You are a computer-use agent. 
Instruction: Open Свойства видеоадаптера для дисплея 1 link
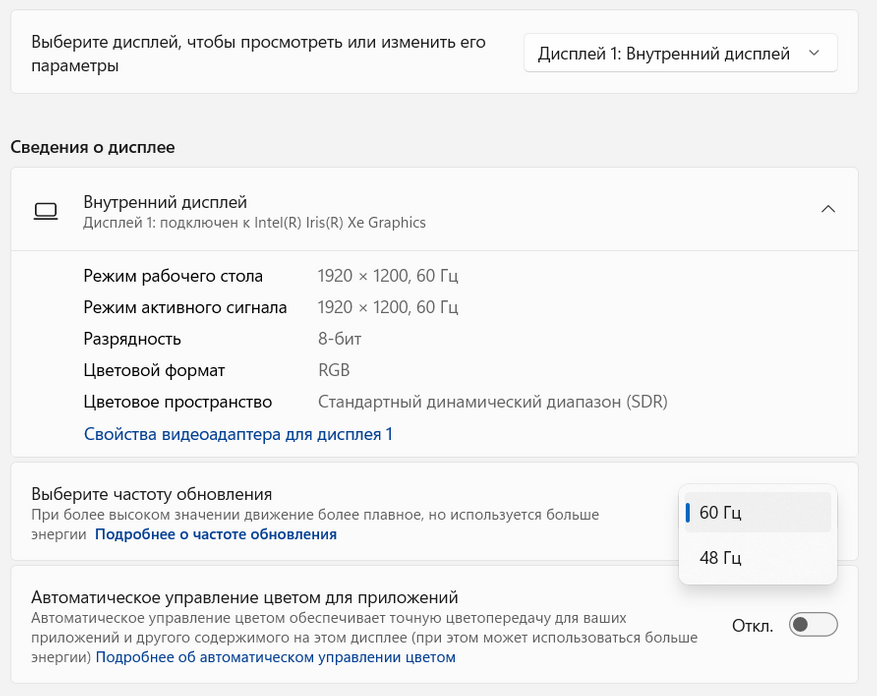click(238, 434)
